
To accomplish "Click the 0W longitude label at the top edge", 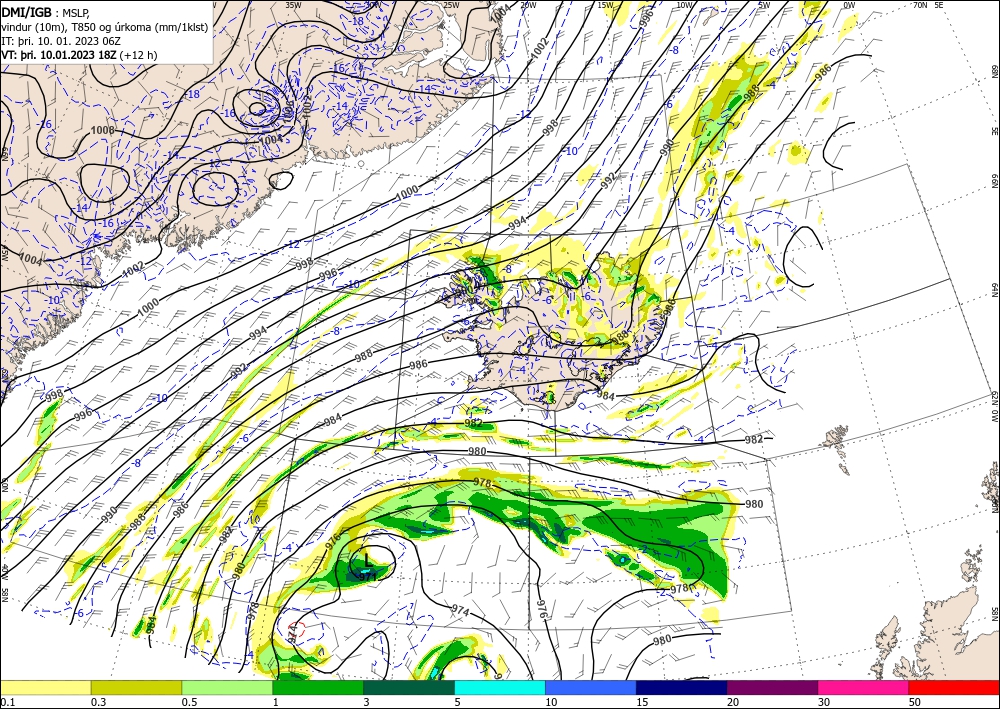I will 849,5.
